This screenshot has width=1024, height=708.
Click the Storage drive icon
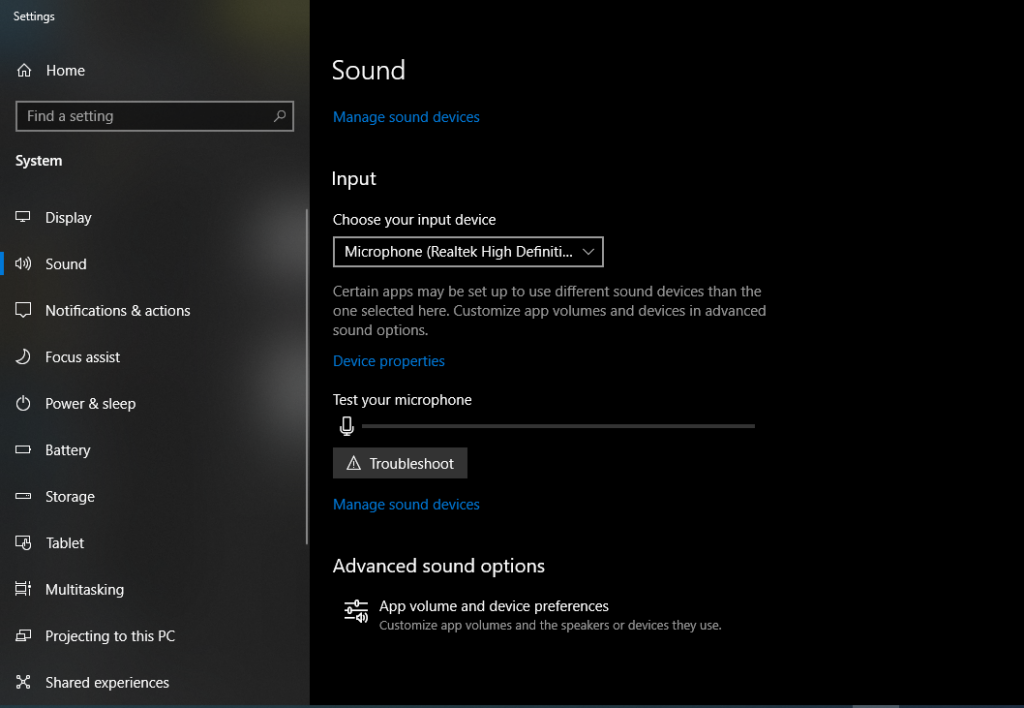[24, 497]
